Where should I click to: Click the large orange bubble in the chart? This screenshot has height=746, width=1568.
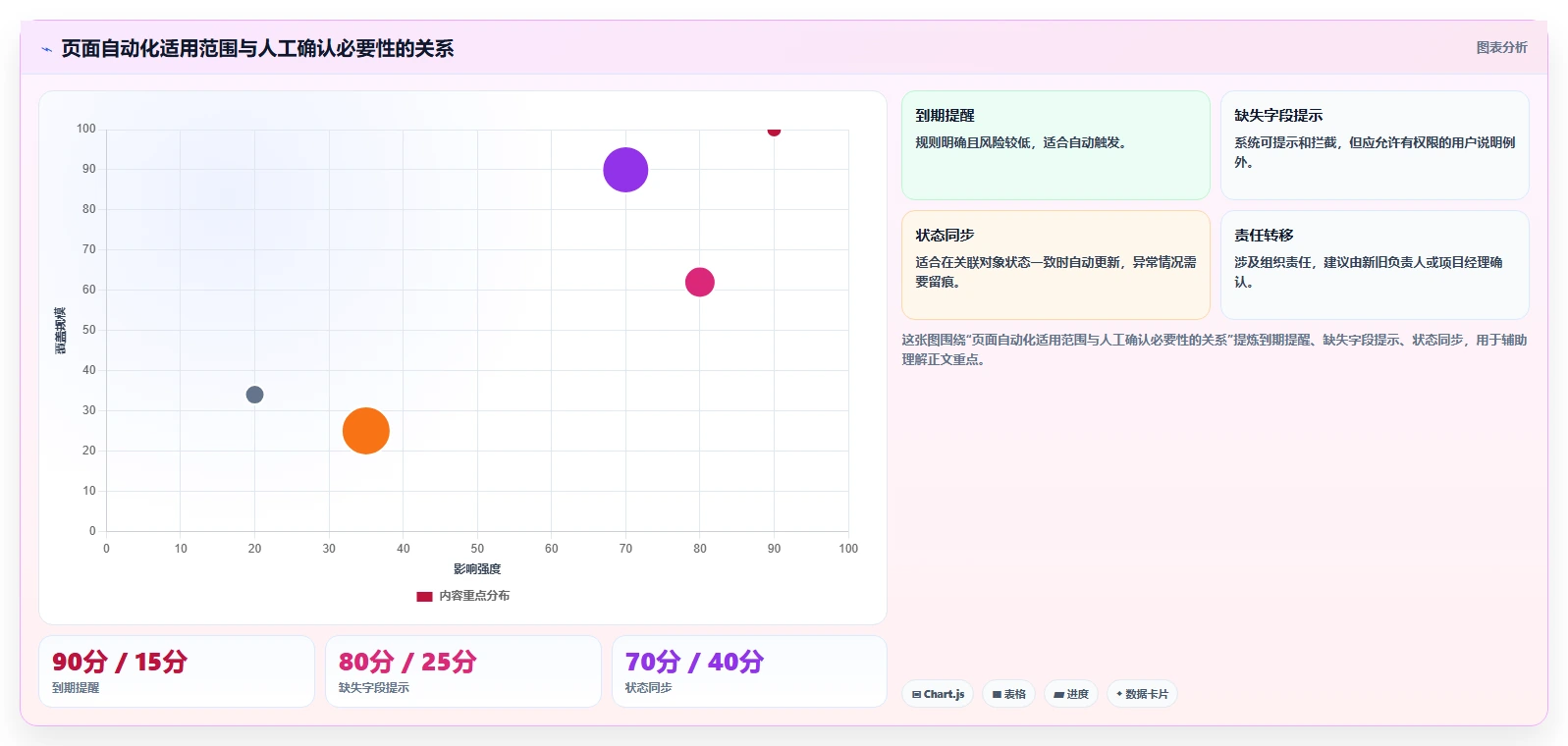366,431
